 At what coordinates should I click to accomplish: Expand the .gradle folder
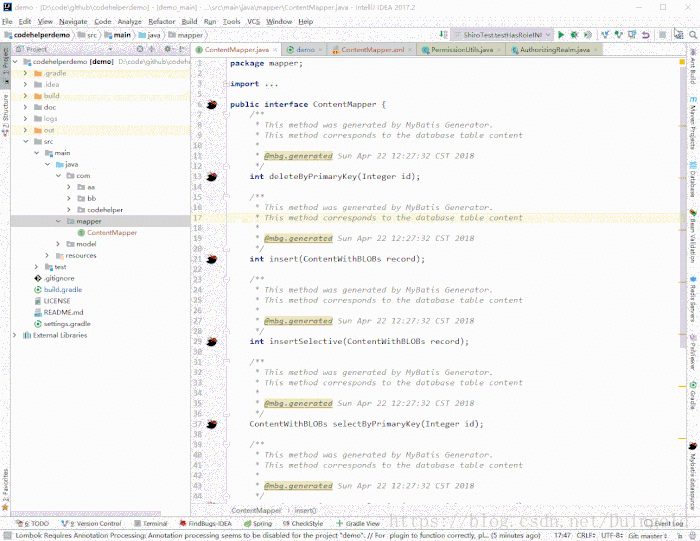[25, 73]
